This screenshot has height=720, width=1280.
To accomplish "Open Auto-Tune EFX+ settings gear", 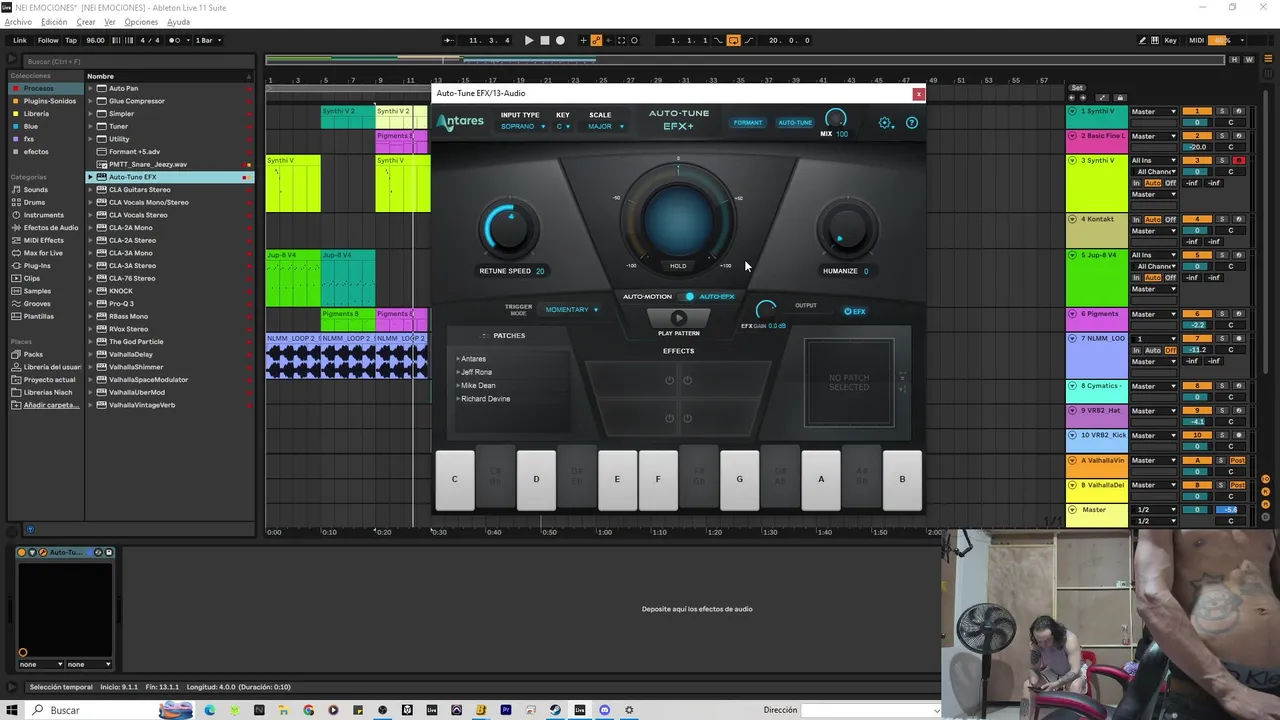I will [885, 123].
